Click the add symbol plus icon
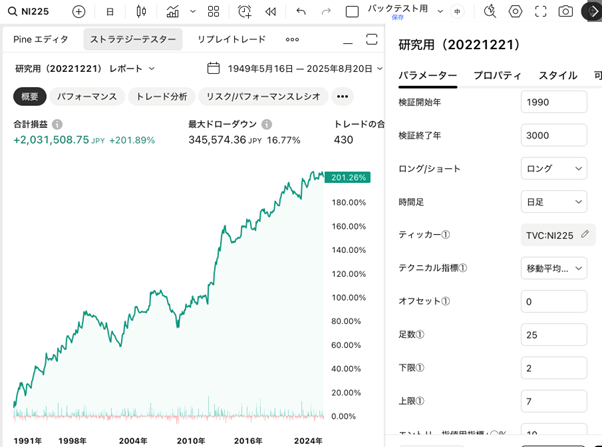This screenshot has width=602, height=447. [79, 12]
